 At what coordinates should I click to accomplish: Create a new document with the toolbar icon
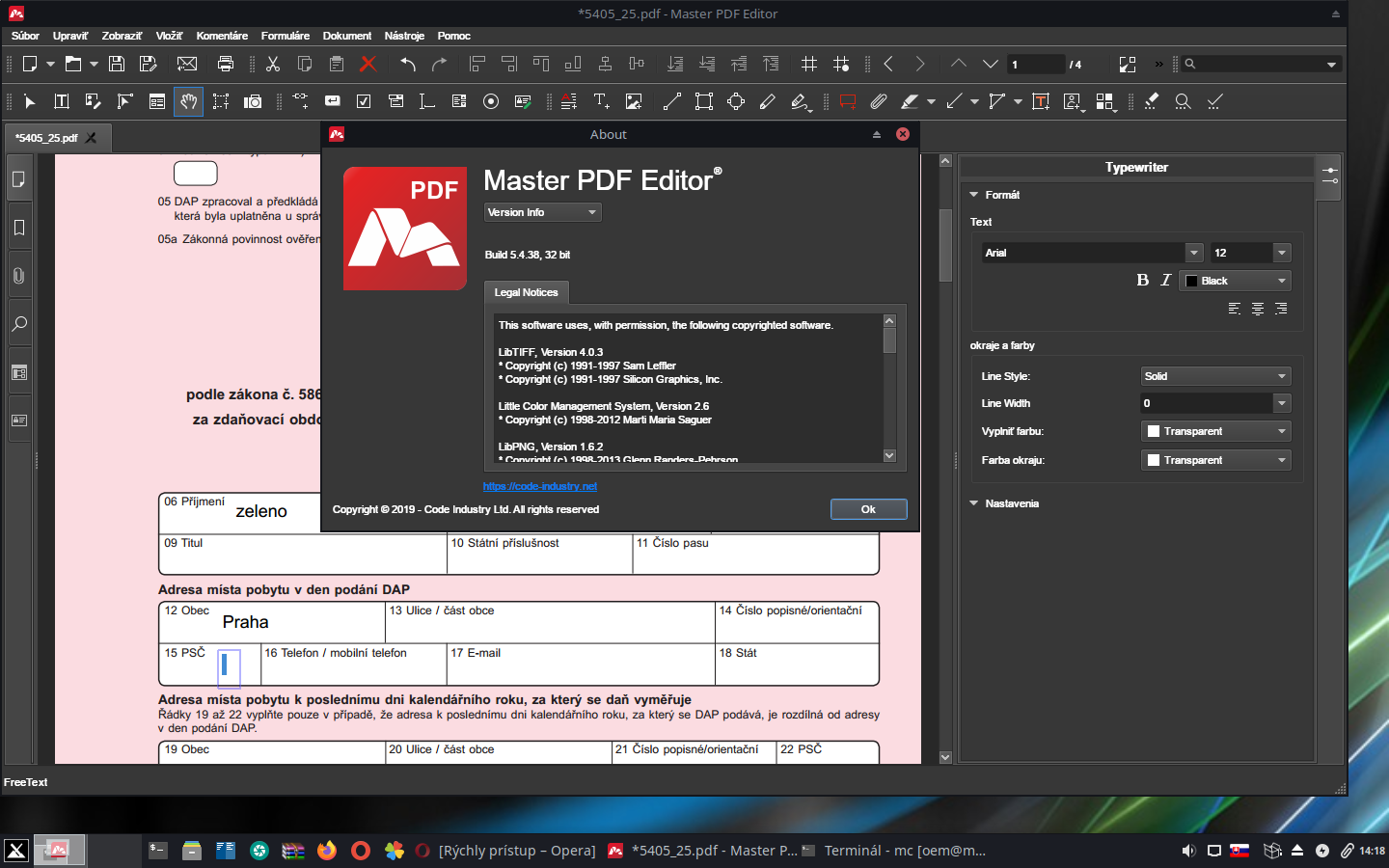pos(30,64)
